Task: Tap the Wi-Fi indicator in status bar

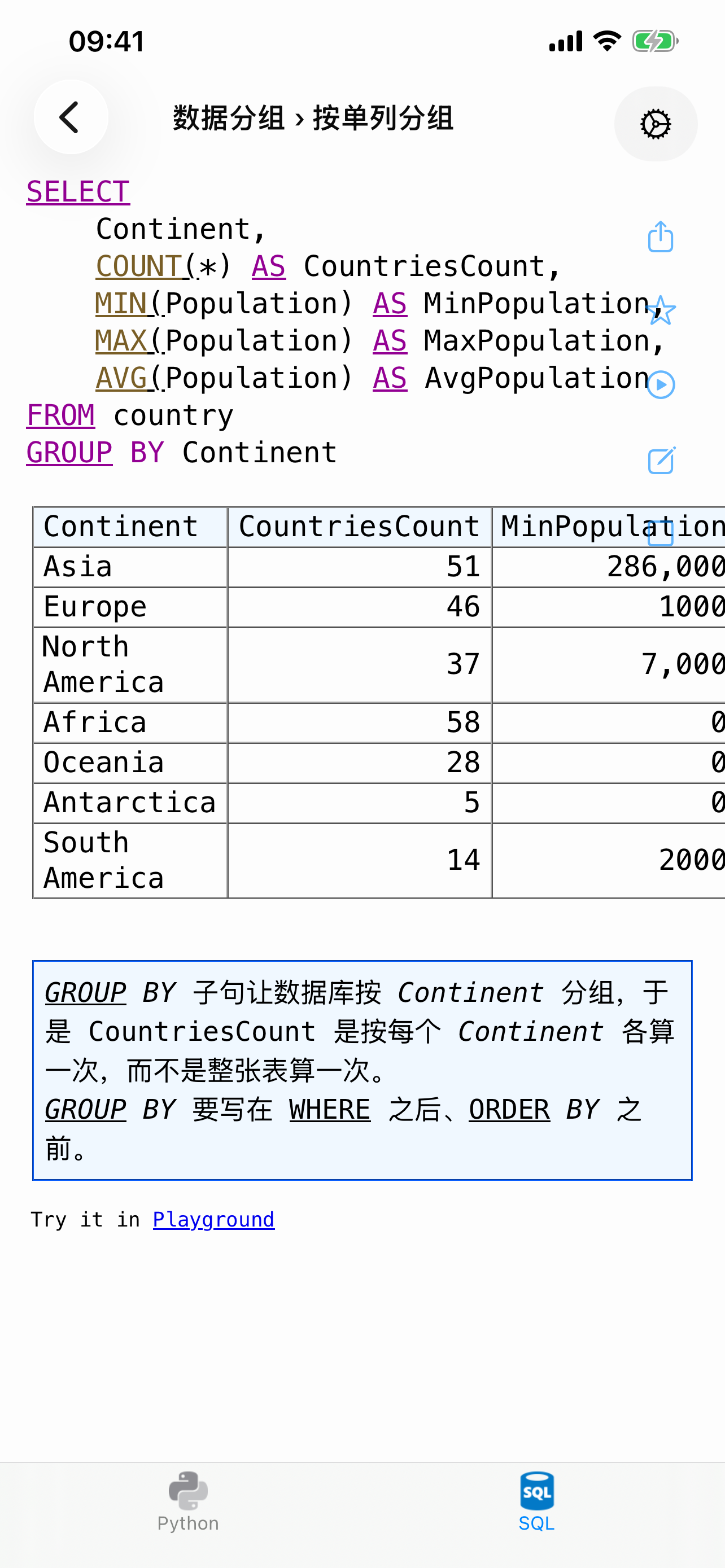Action: [607, 41]
